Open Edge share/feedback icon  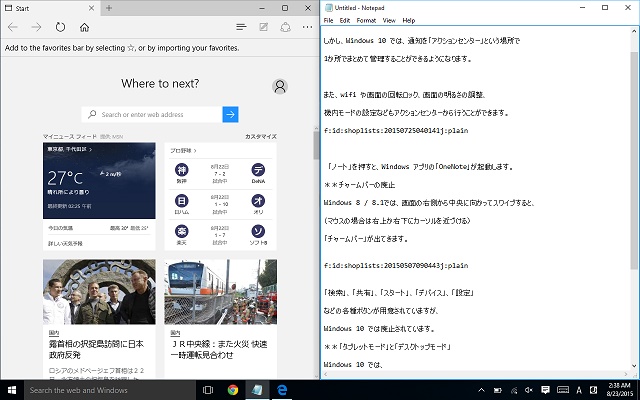285,27
